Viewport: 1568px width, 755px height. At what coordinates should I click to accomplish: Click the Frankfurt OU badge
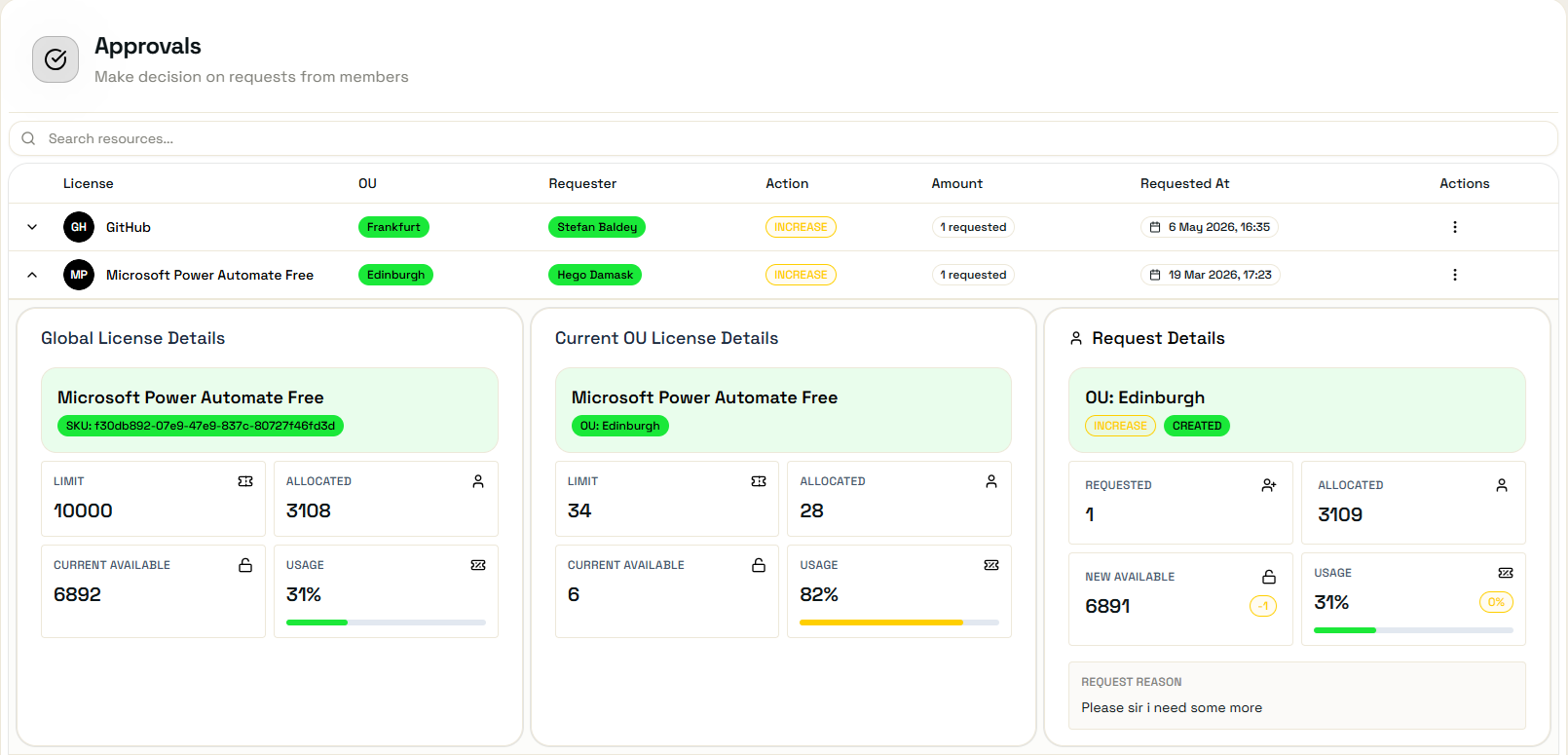coord(393,227)
